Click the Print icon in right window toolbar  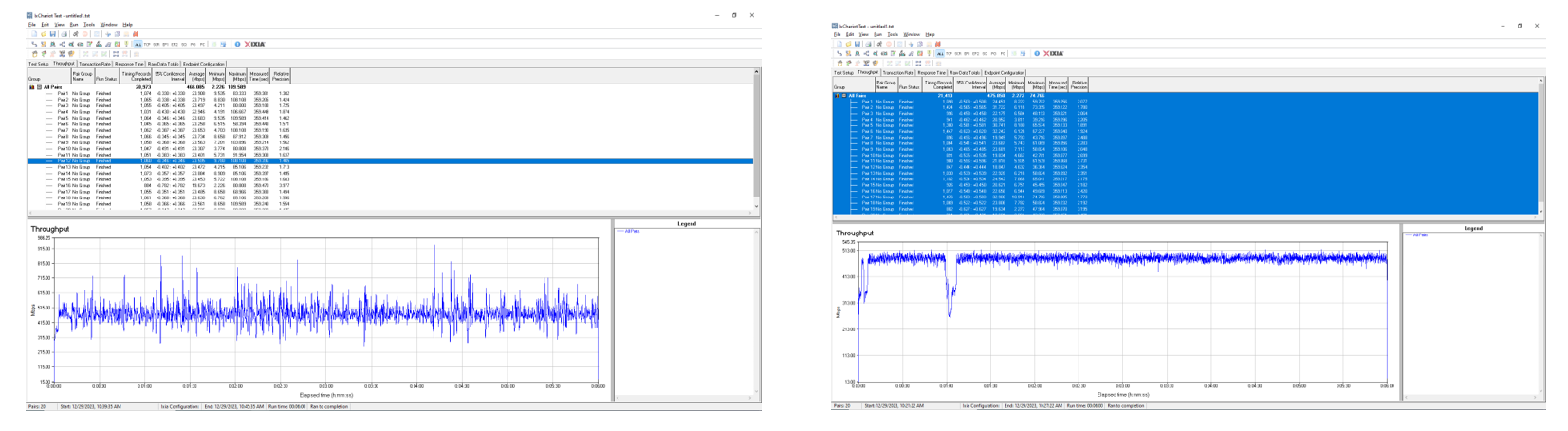tap(868, 44)
